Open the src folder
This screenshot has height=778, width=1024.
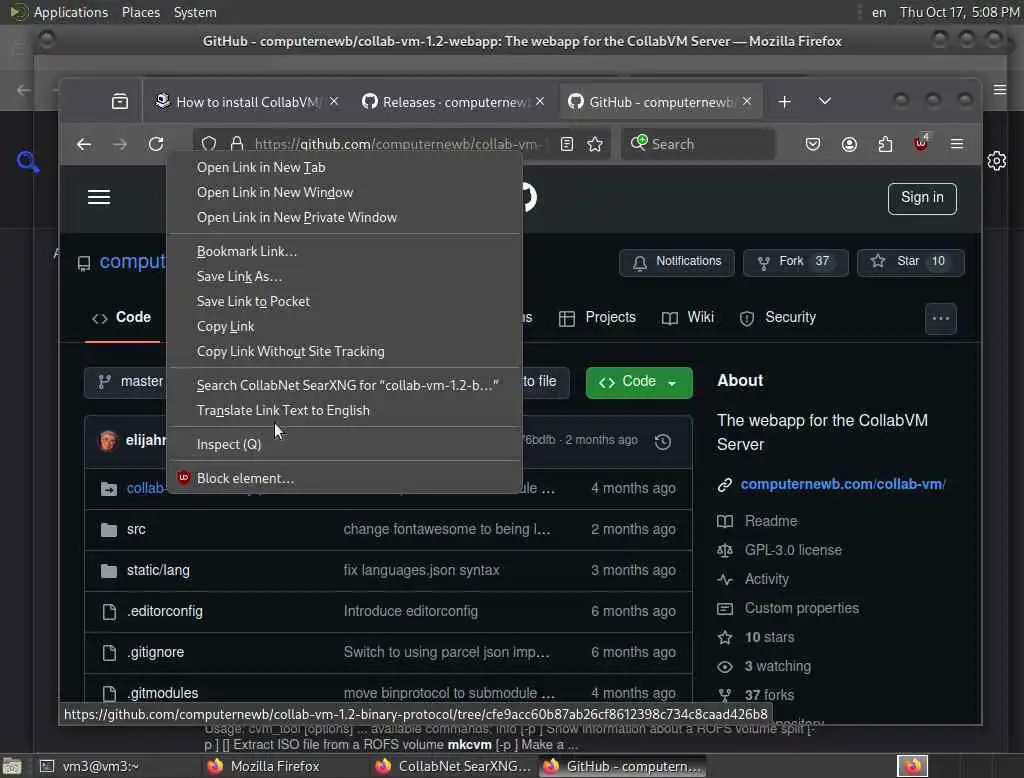click(x=136, y=530)
